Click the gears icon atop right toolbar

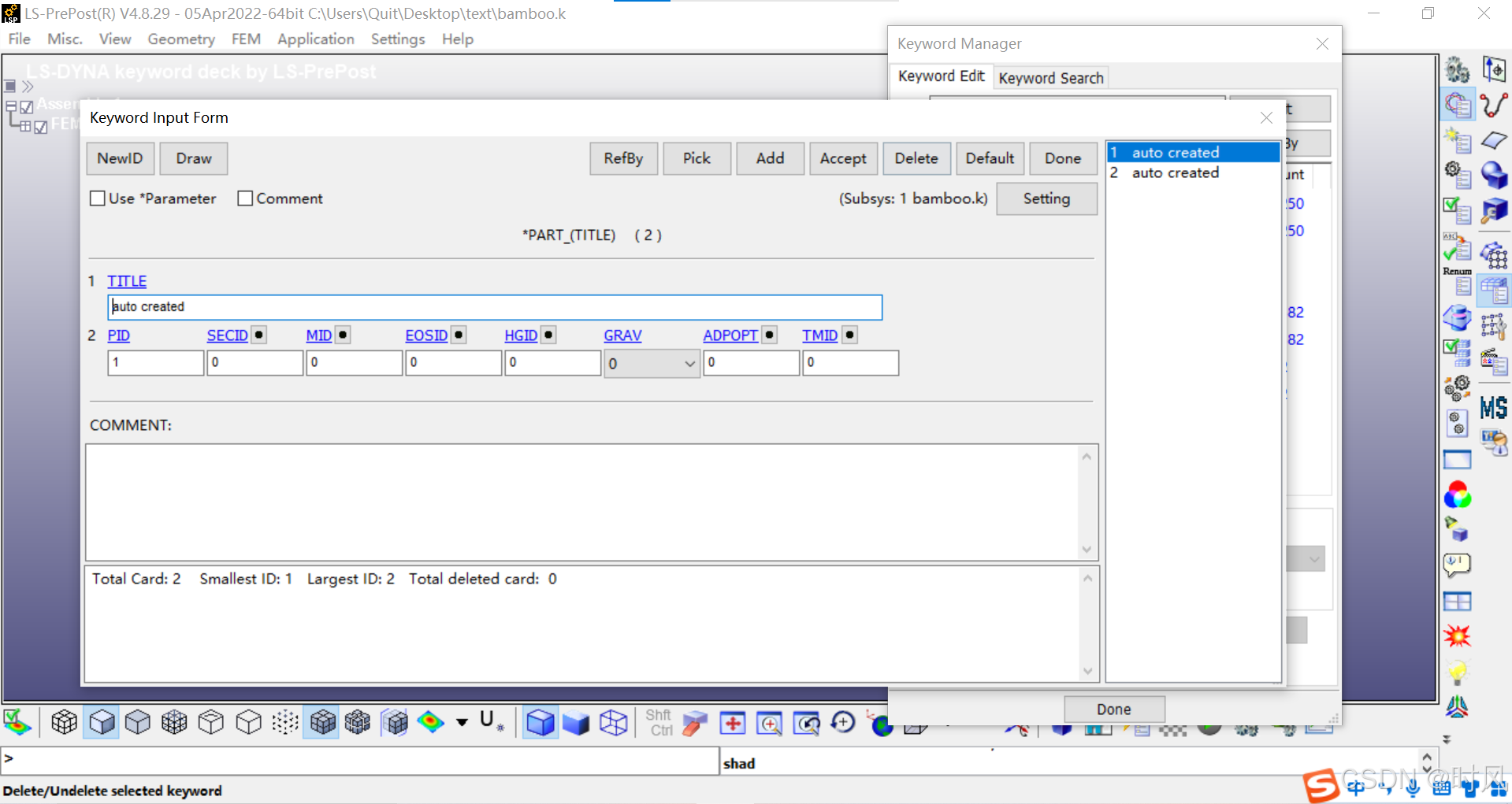click(1458, 69)
